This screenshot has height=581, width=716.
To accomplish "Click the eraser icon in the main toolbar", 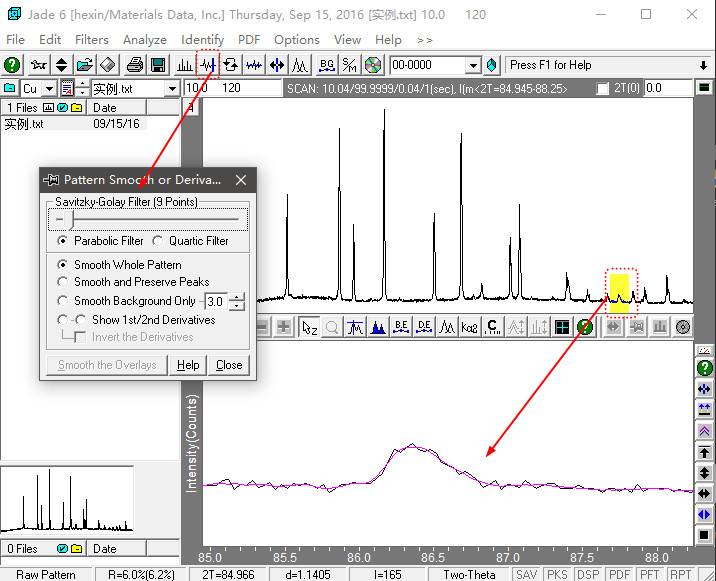I will [x=108, y=65].
